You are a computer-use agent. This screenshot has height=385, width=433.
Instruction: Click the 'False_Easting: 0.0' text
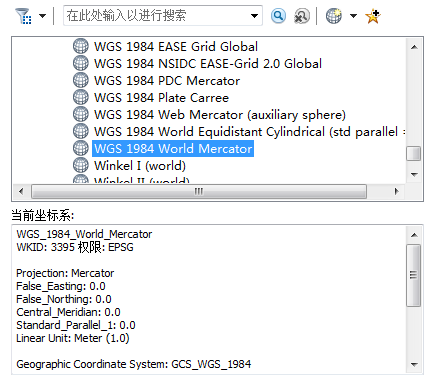tap(61, 286)
